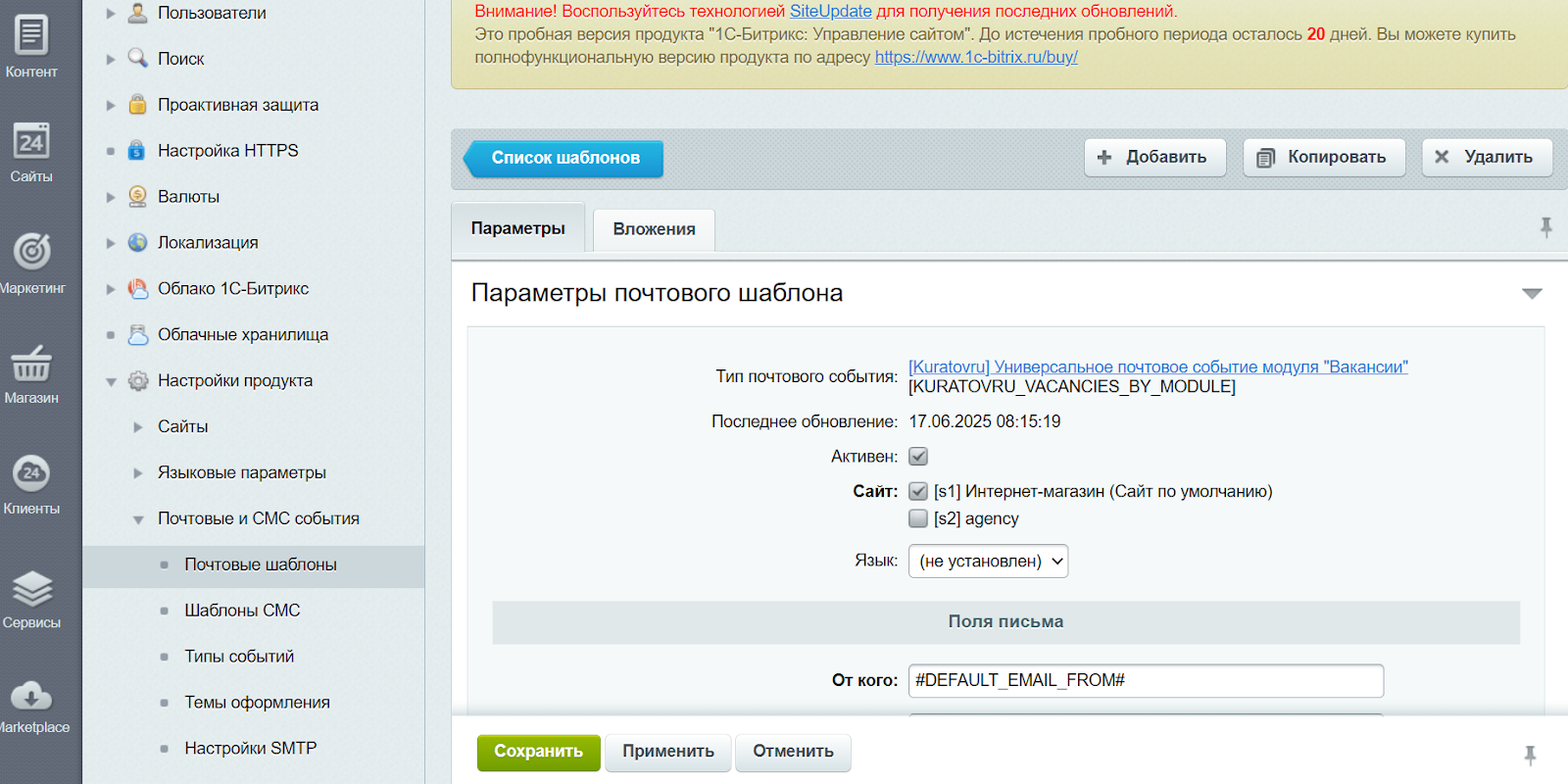Viewport: 1568px width, 784px height.
Task: Open the Магазин basket icon
Action: (x=31, y=364)
